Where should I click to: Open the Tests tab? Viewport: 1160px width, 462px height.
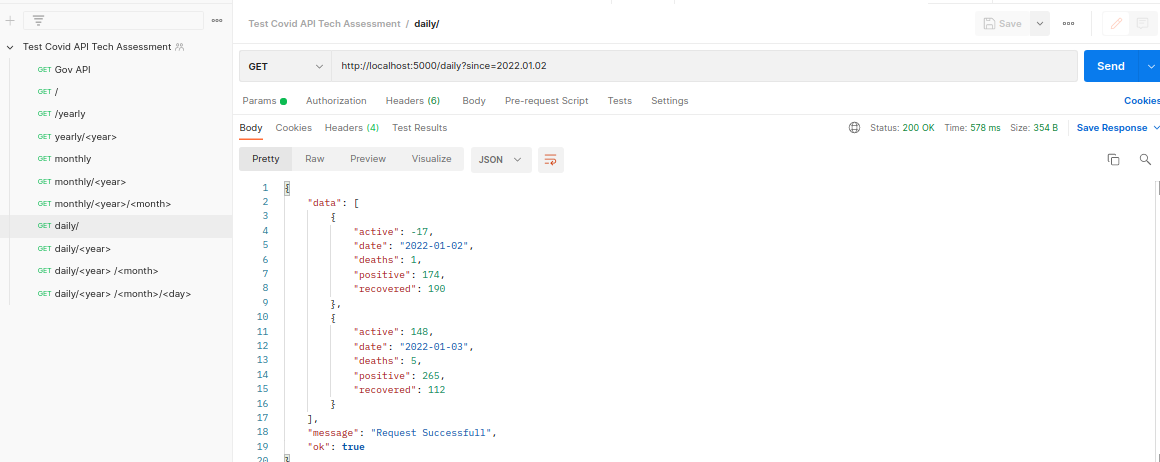point(620,101)
